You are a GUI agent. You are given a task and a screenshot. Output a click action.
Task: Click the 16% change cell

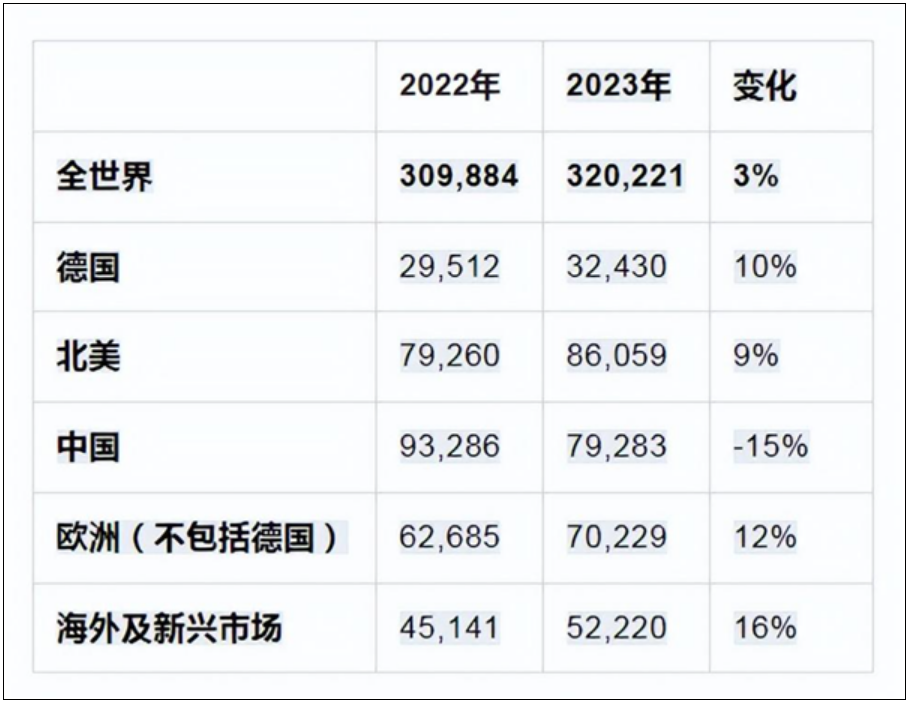coord(765,628)
